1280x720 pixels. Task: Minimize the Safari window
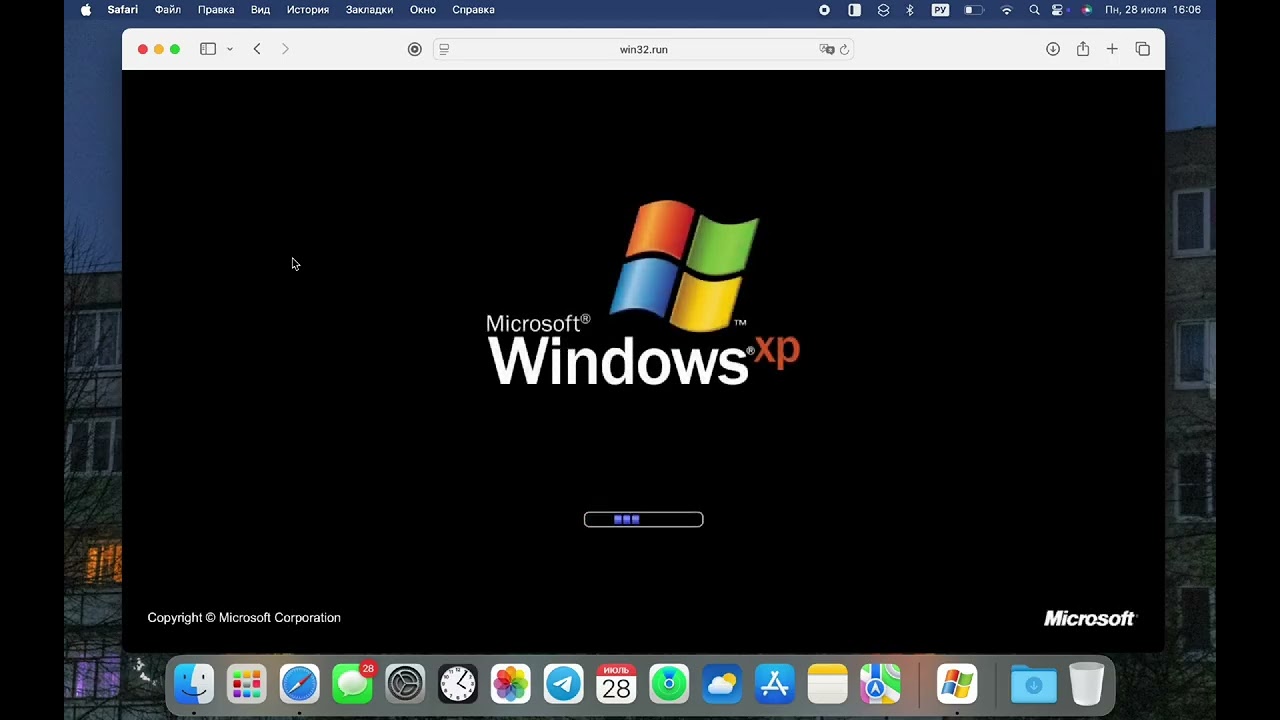point(159,49)
